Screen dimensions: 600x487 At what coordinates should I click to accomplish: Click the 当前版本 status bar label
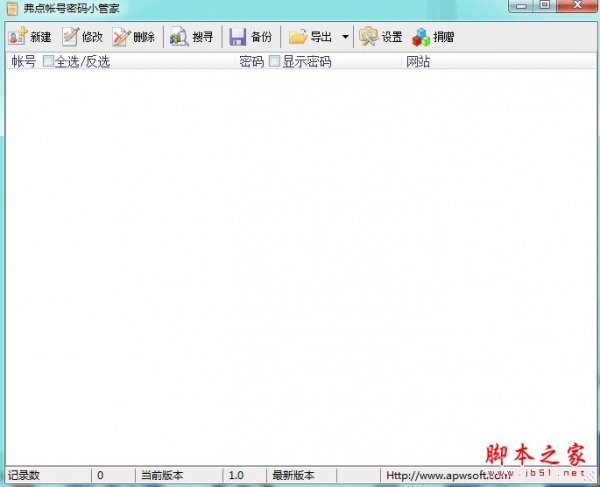point(162,475)
